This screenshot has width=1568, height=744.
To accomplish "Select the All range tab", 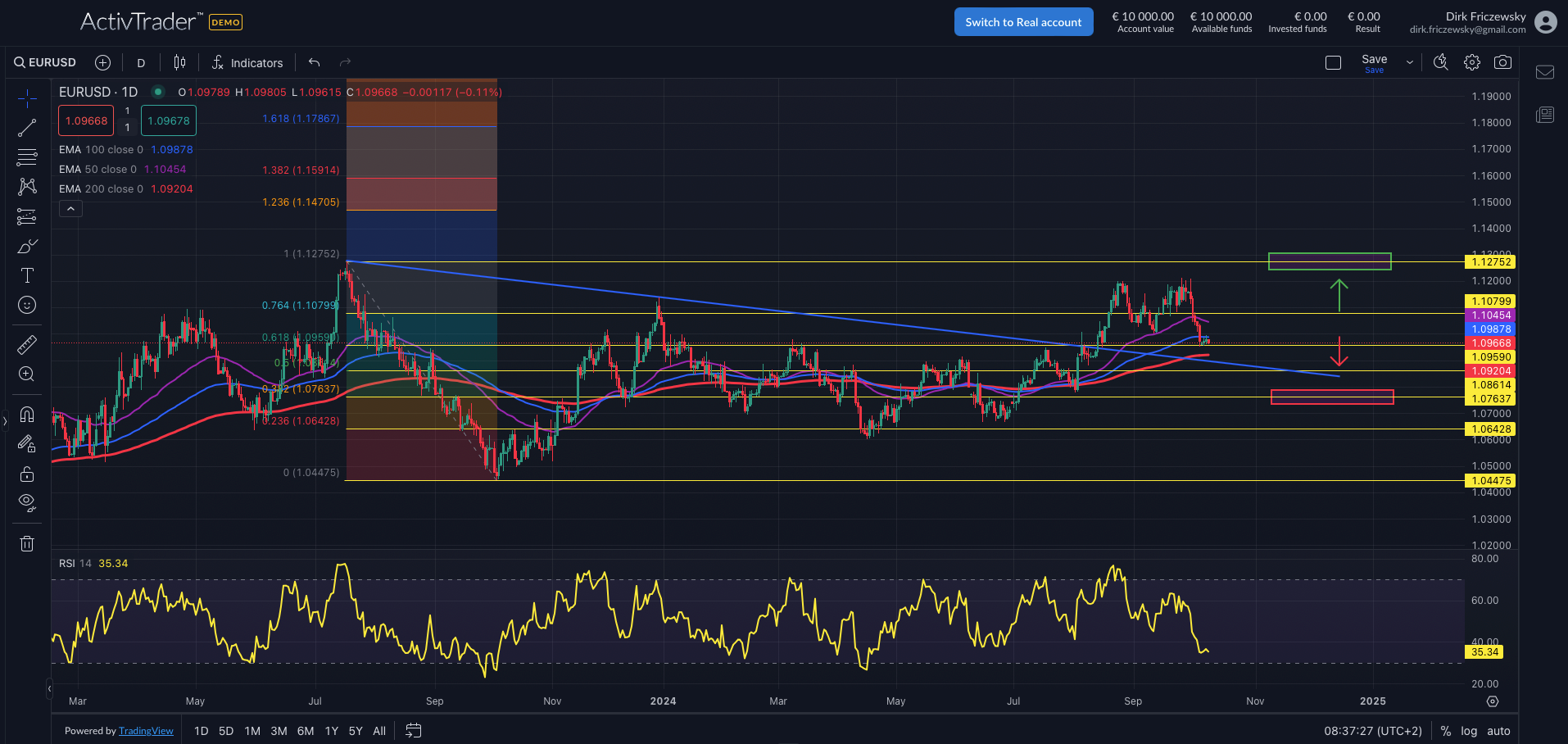I will (378, 730).
